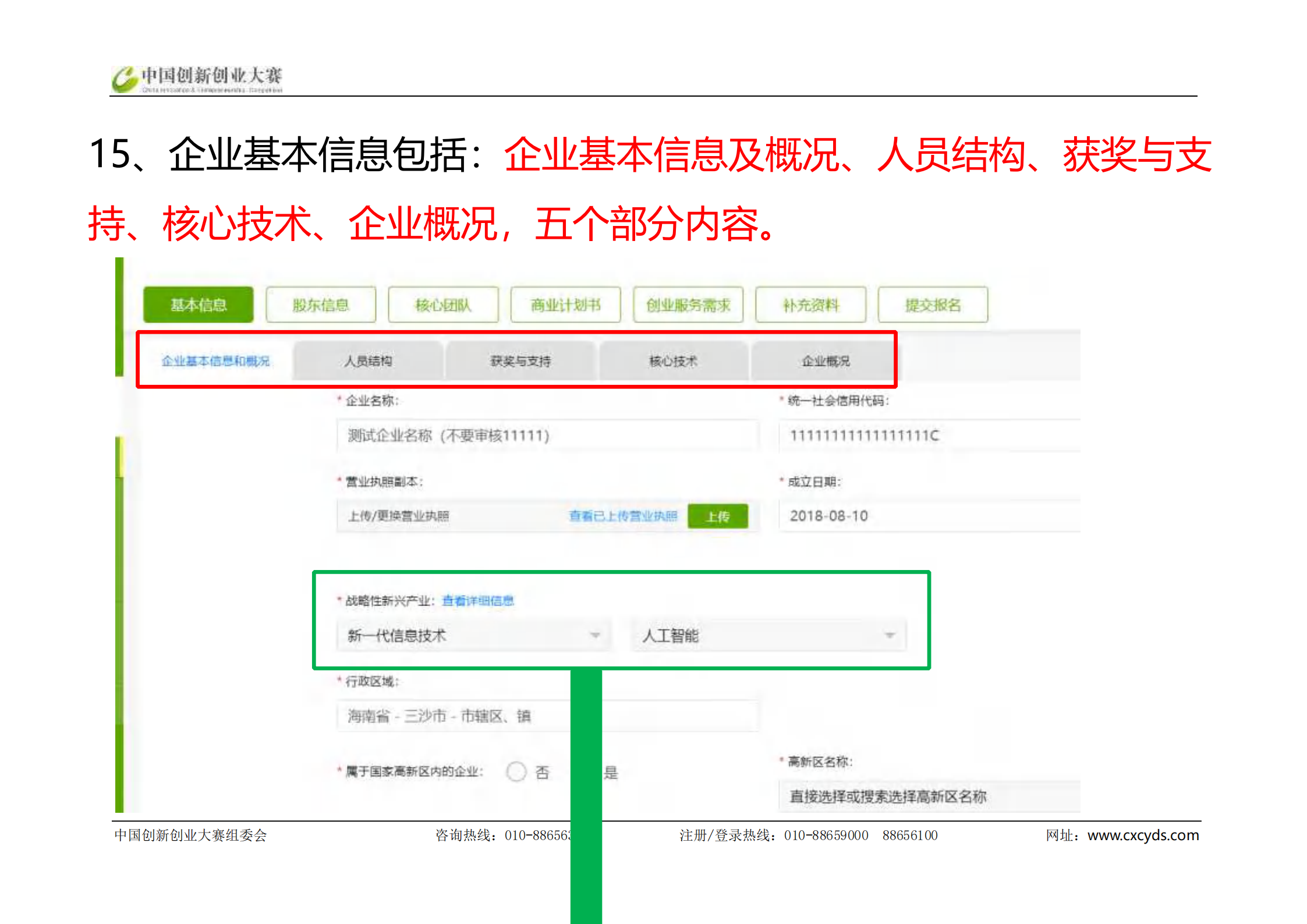The width and height of the screenshot is (1307, 924).
Task: Expand the 新一代信息技术 dropdown
Action: point(474,635)
